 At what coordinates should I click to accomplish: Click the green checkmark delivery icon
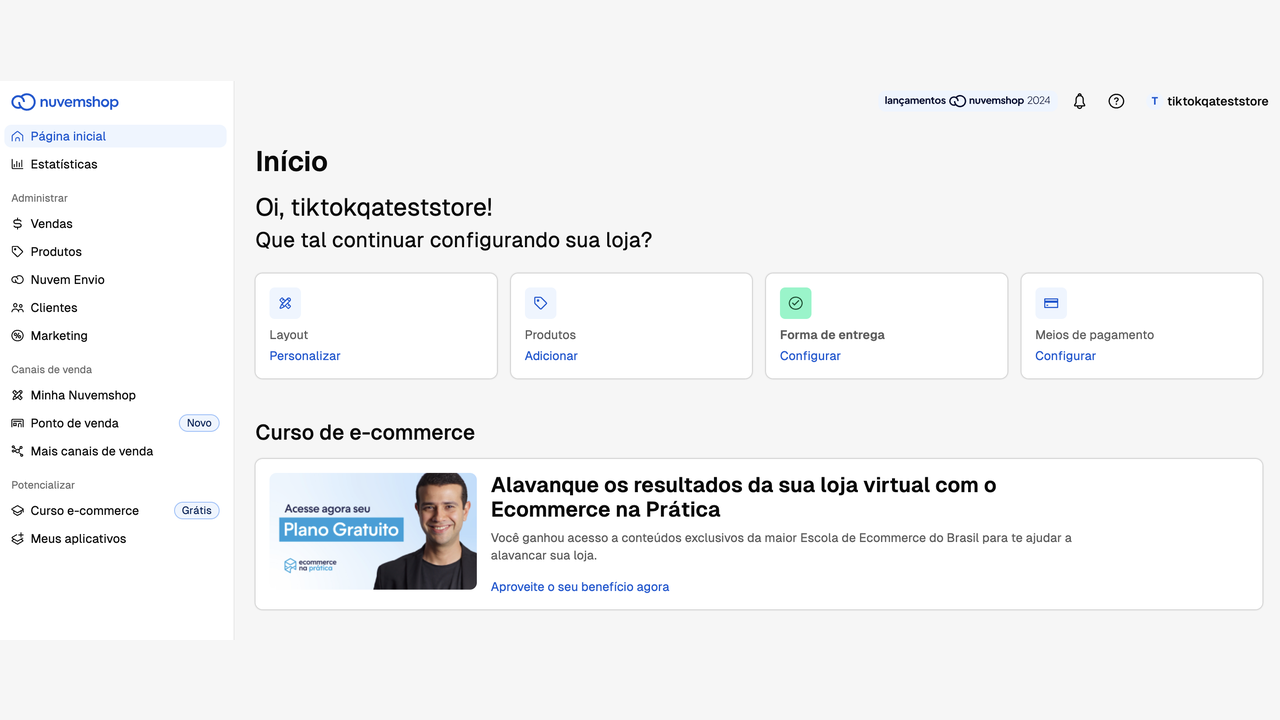[x=795, y=303]
